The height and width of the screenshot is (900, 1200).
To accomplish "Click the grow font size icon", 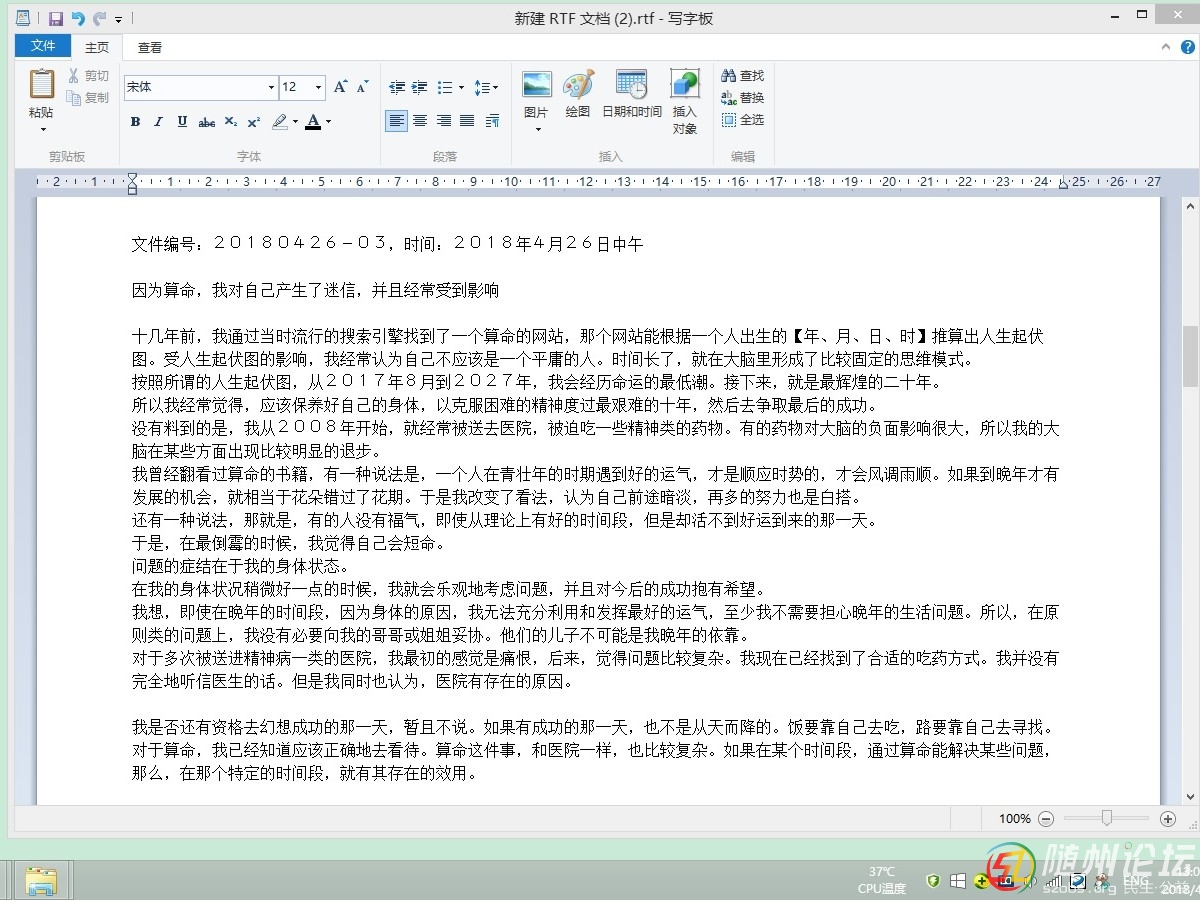I will click(341, 88).
